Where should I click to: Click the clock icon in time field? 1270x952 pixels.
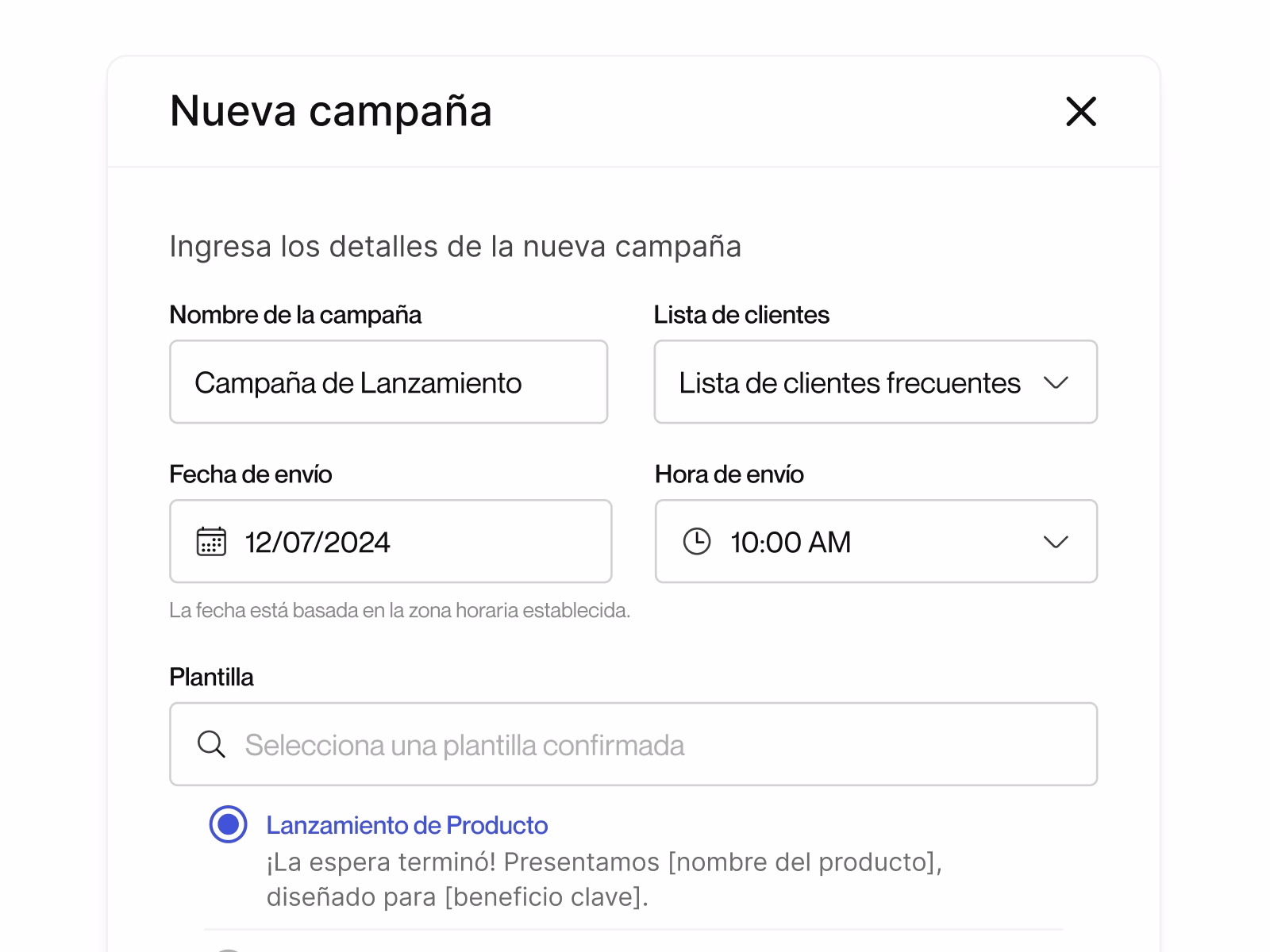(697, 542)
